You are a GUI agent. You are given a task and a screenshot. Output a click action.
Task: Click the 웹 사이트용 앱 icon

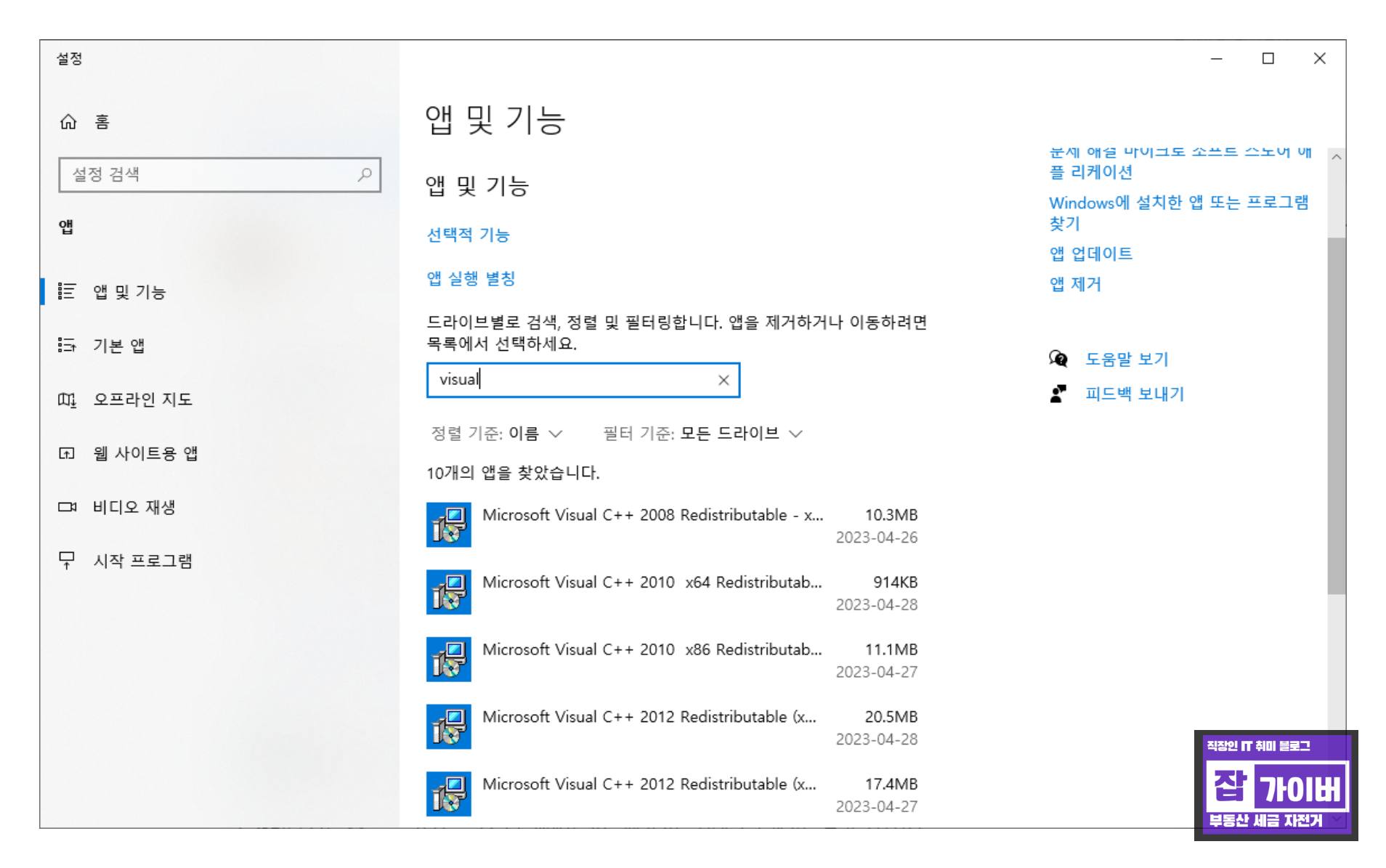point(67,453)
